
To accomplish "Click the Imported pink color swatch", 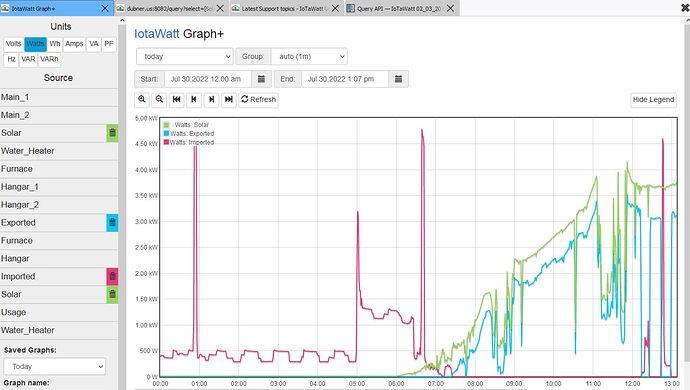I will 112,276.
